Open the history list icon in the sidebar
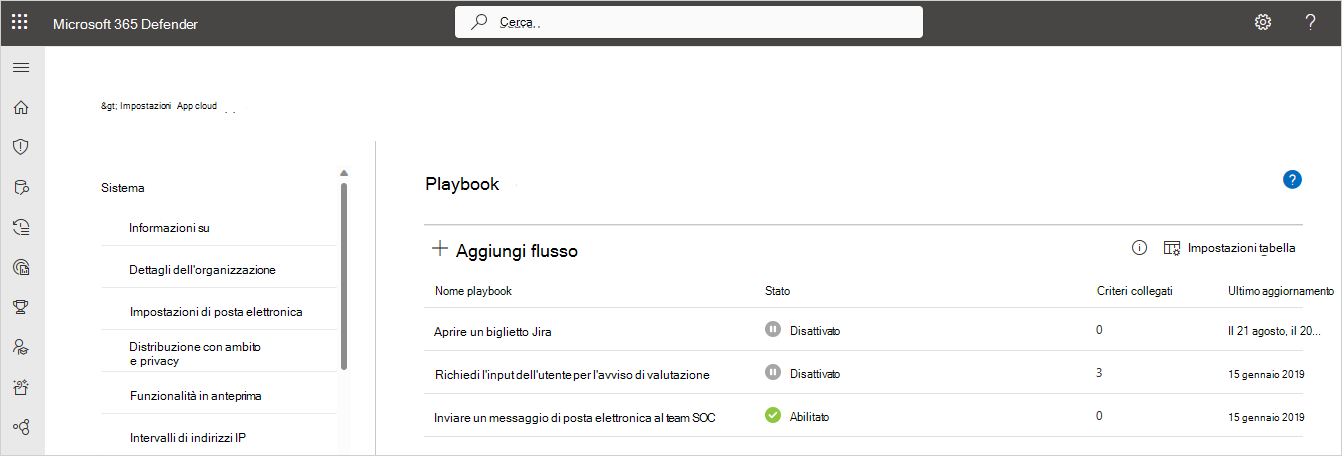The image size is (1342, 456). [x=20, y=227]
